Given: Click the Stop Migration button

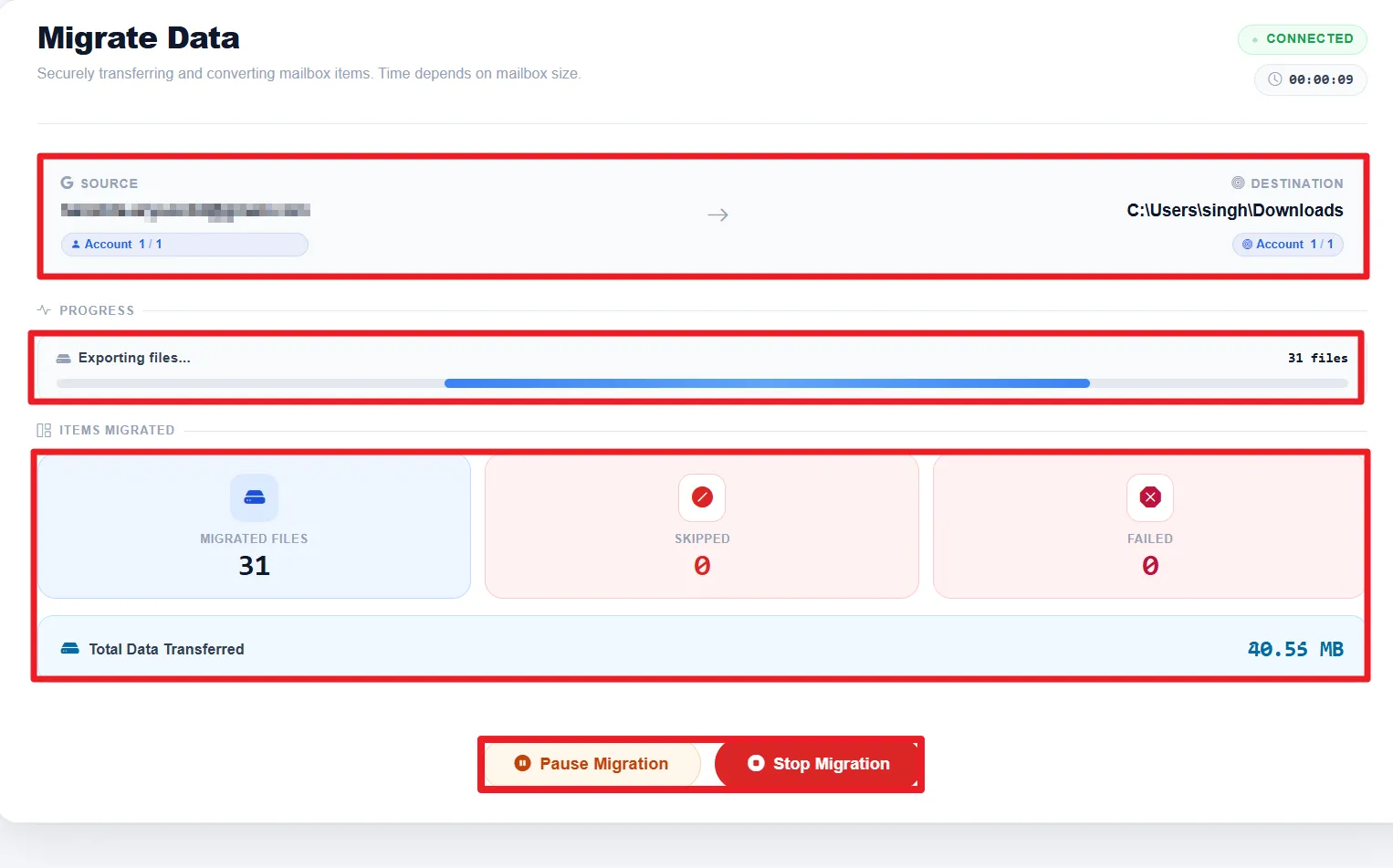Looking at the screenshot, I should [x=816, y=764].
